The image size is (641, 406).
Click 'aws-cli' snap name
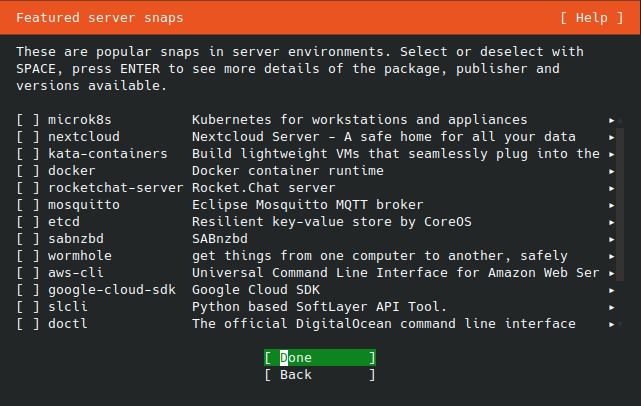76,273
